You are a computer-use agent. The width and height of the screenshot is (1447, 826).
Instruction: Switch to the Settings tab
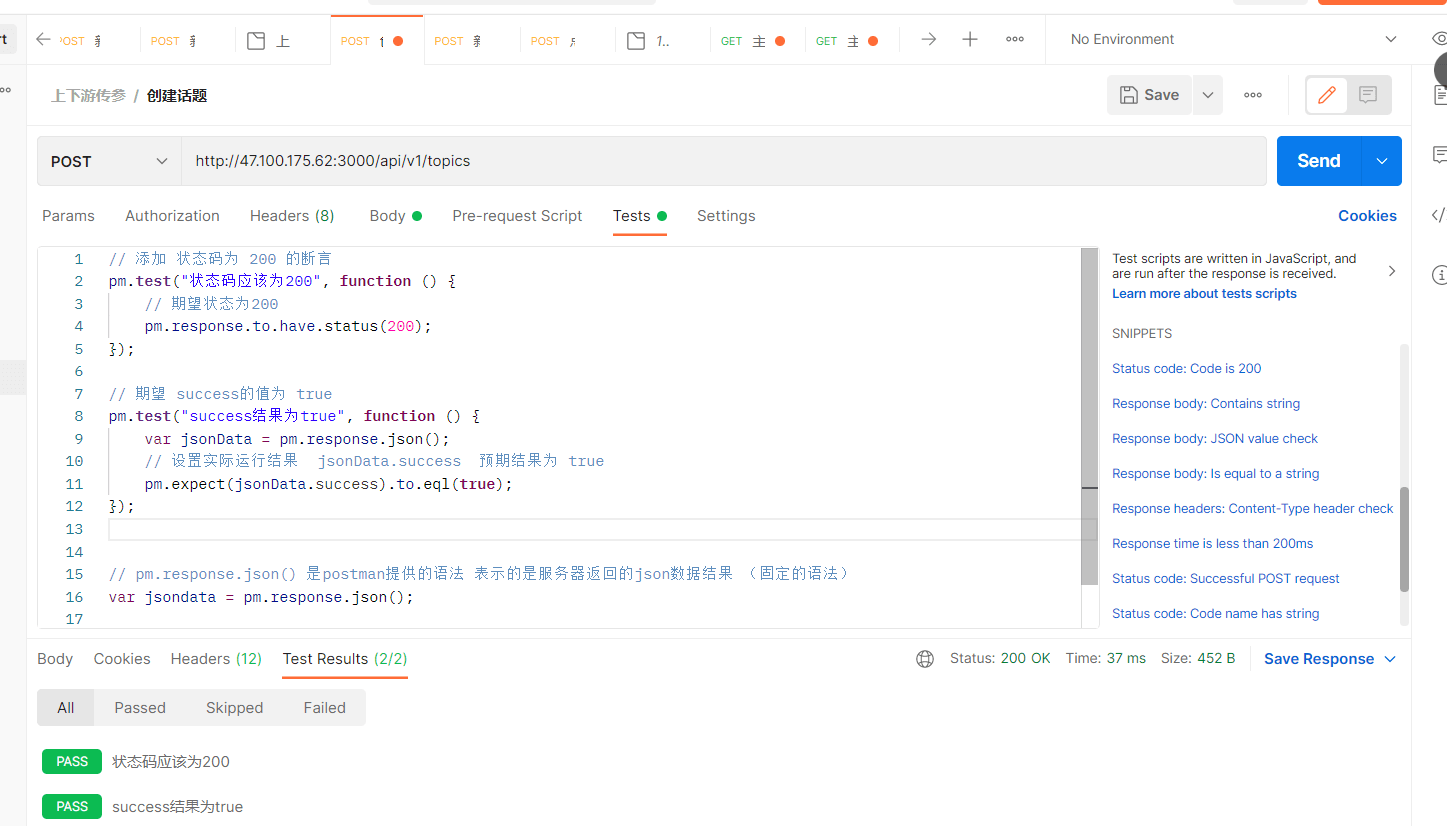726,216
